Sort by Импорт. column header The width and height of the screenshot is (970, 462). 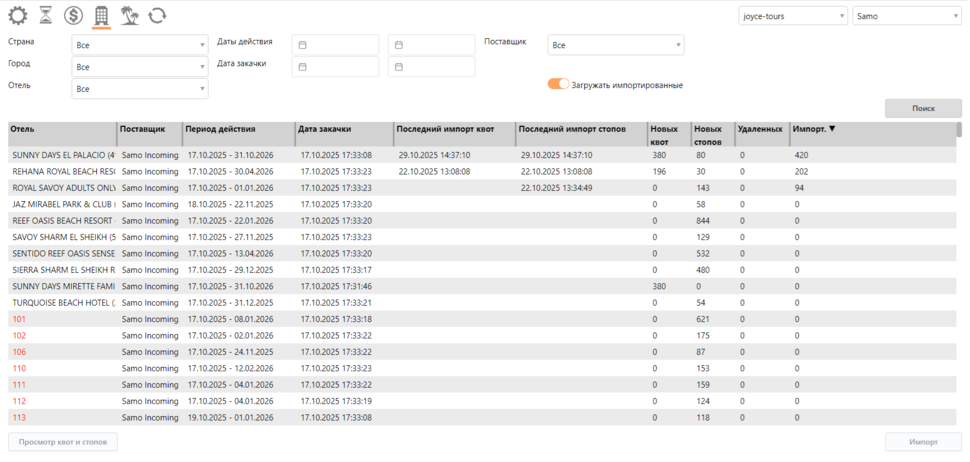[813, 129]
